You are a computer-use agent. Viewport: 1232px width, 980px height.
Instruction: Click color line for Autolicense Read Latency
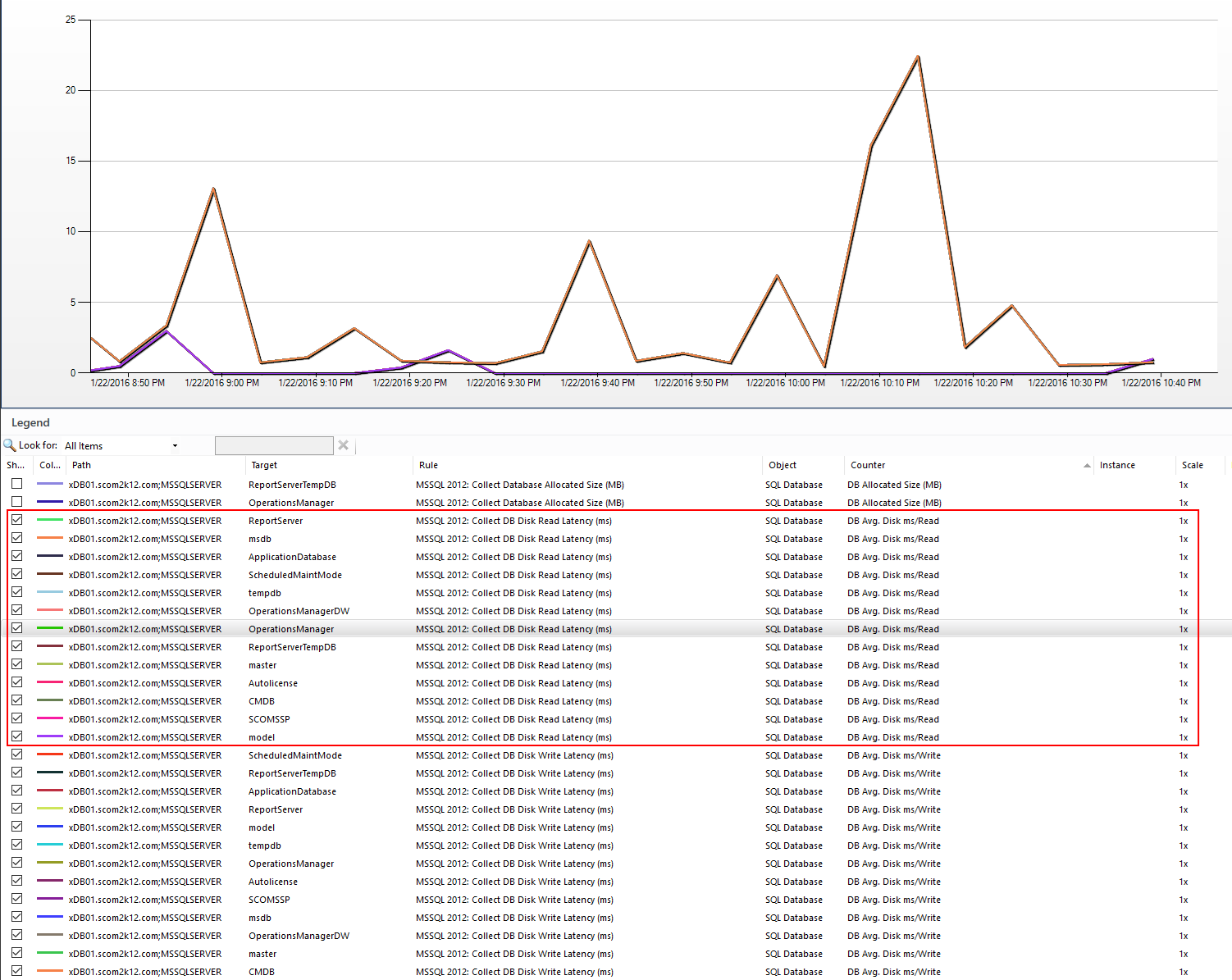coord(50,682)
